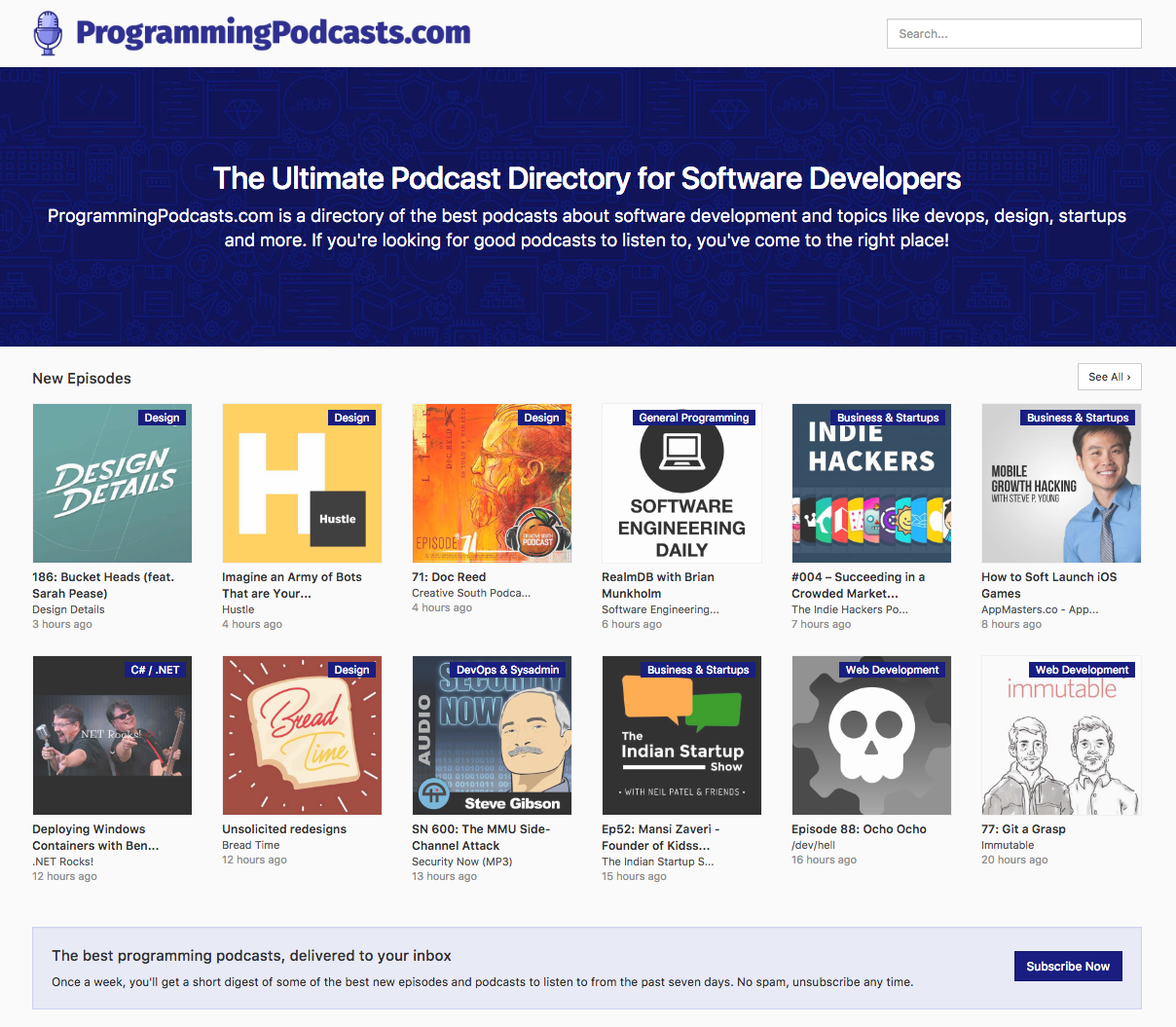1176x1027 pixels.
Task: Open the Mobile Growth Hacking artwork
Action: (1061, 483)
